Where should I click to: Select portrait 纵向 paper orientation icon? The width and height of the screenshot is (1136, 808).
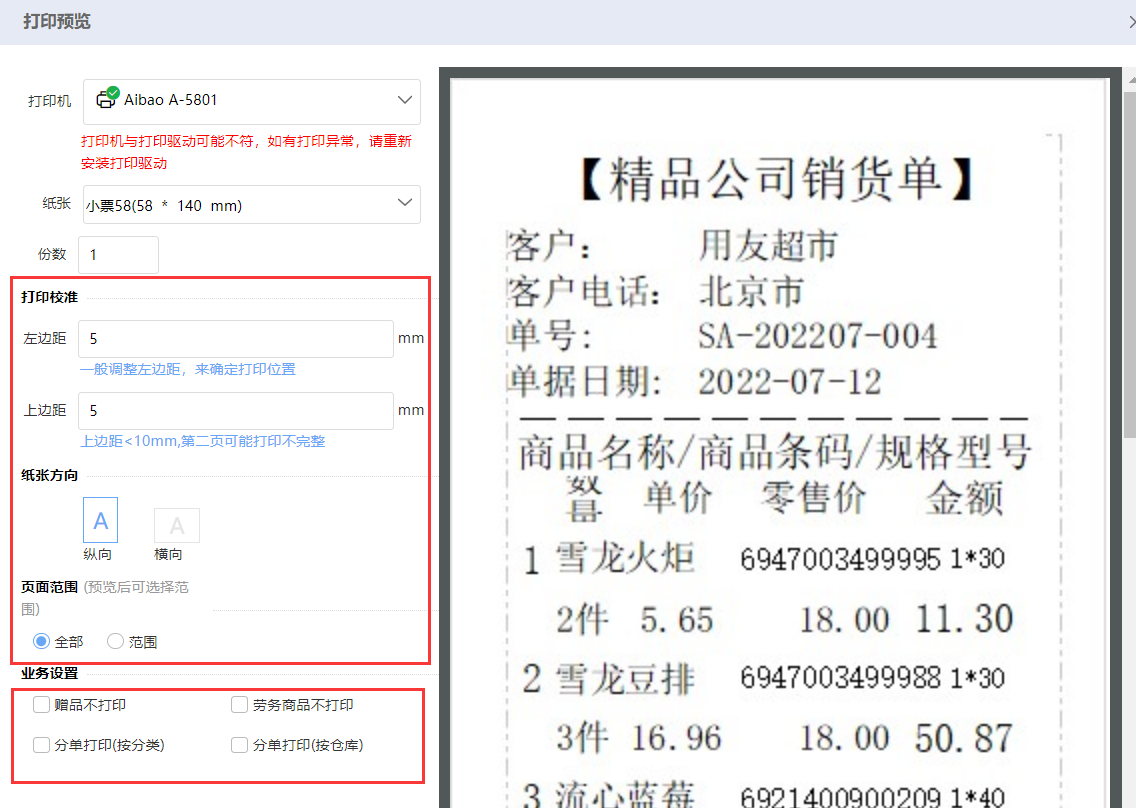click(x=100, y=520)
